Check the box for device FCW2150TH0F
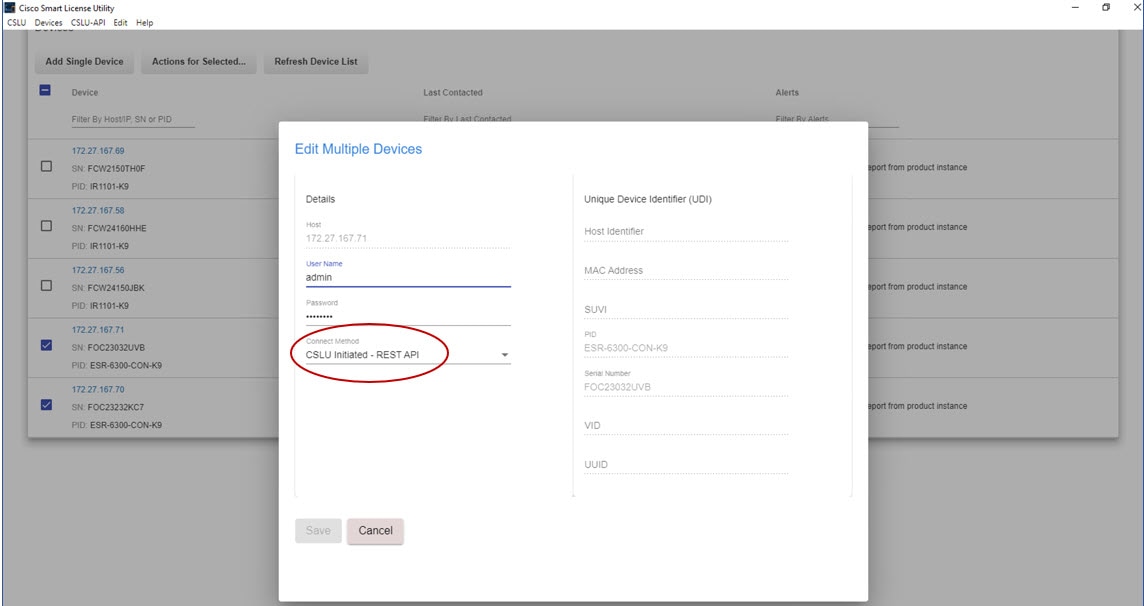Image resolution: width=1144 pixels, height=606 pixels. [47, 166]
